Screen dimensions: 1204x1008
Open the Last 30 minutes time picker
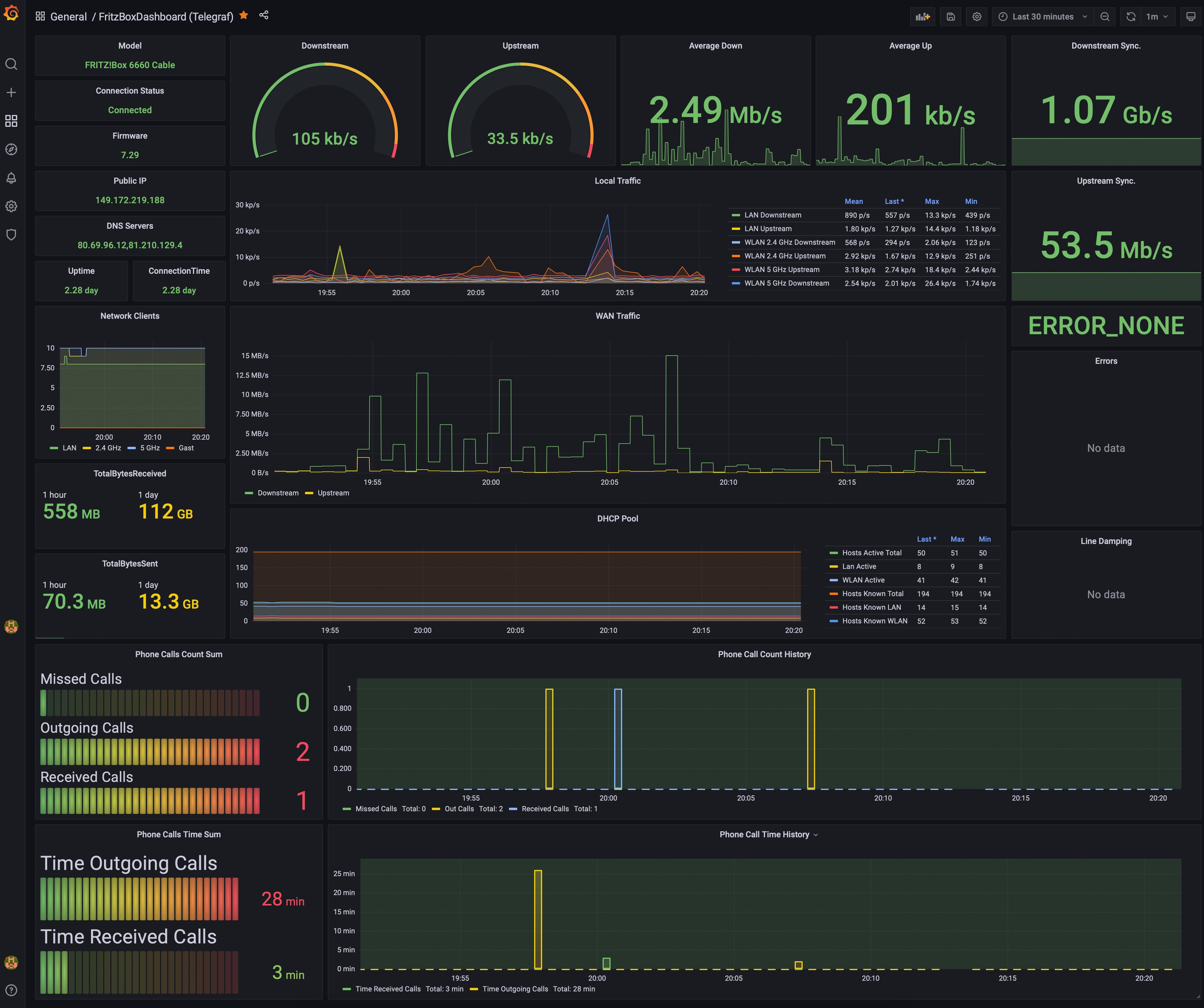tap(1042, 17)
